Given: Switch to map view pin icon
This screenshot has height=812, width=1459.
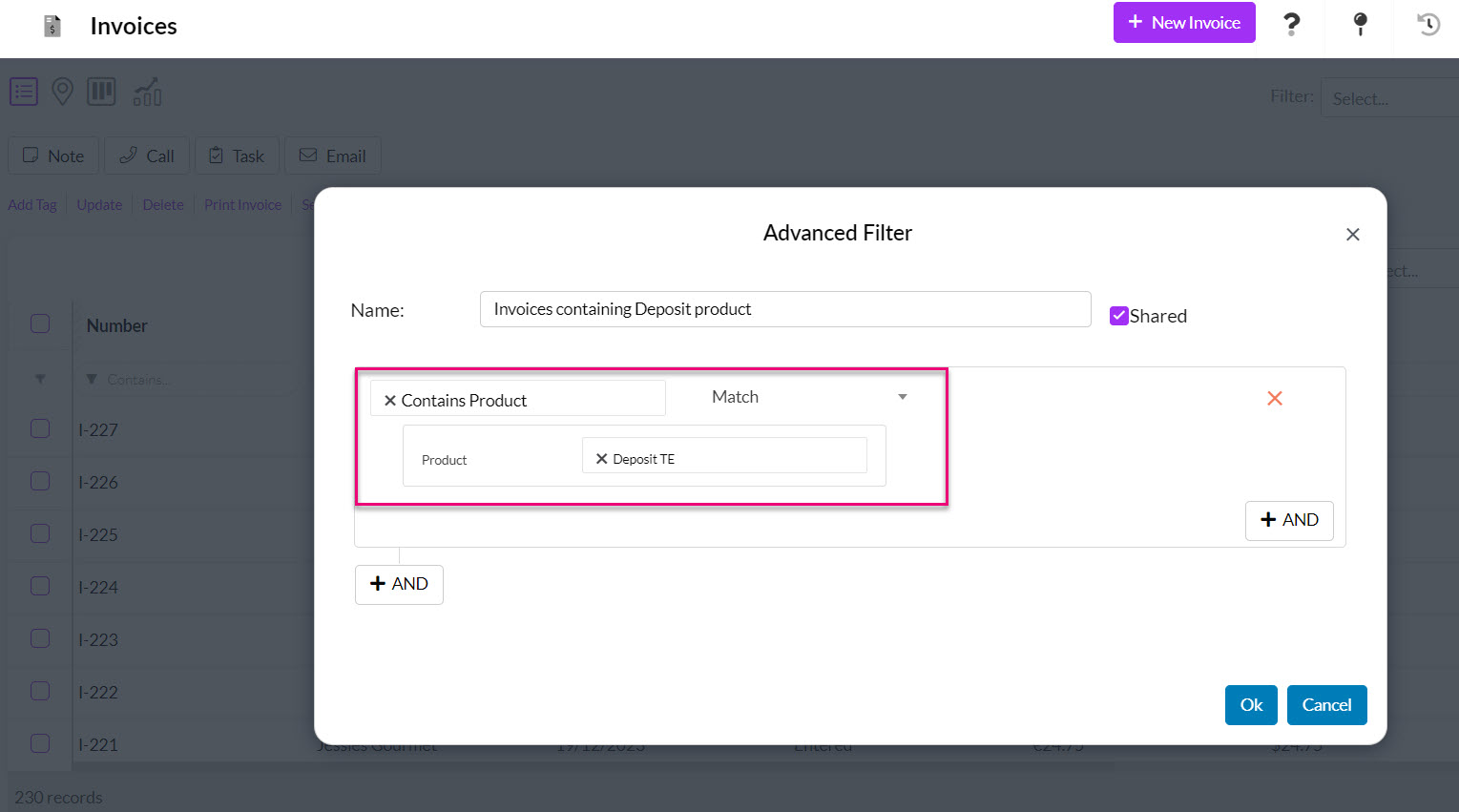Looking at the screenshot, I should point(62,92).
